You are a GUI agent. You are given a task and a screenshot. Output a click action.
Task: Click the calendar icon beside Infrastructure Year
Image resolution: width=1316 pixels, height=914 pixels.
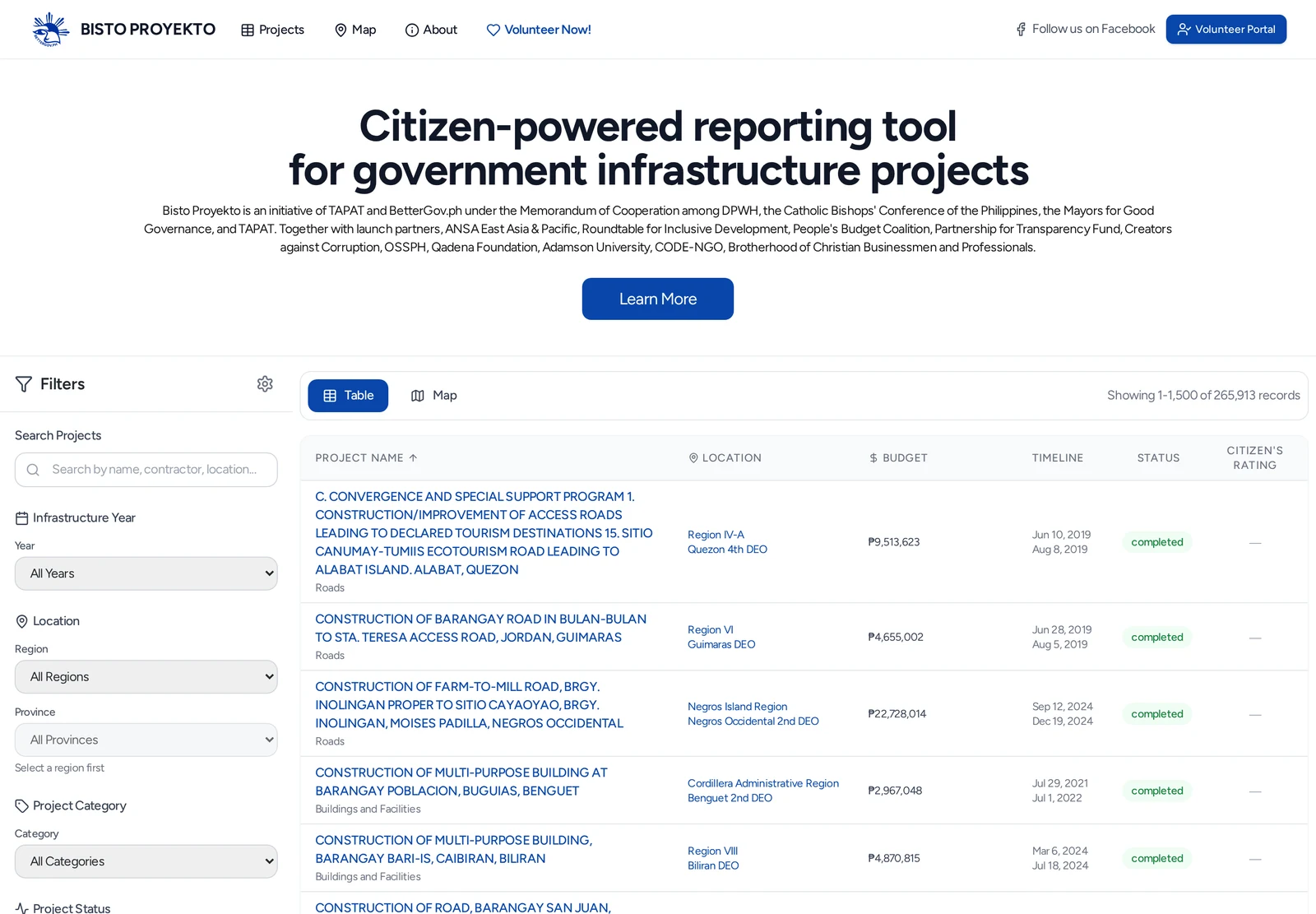click(22, 518)
